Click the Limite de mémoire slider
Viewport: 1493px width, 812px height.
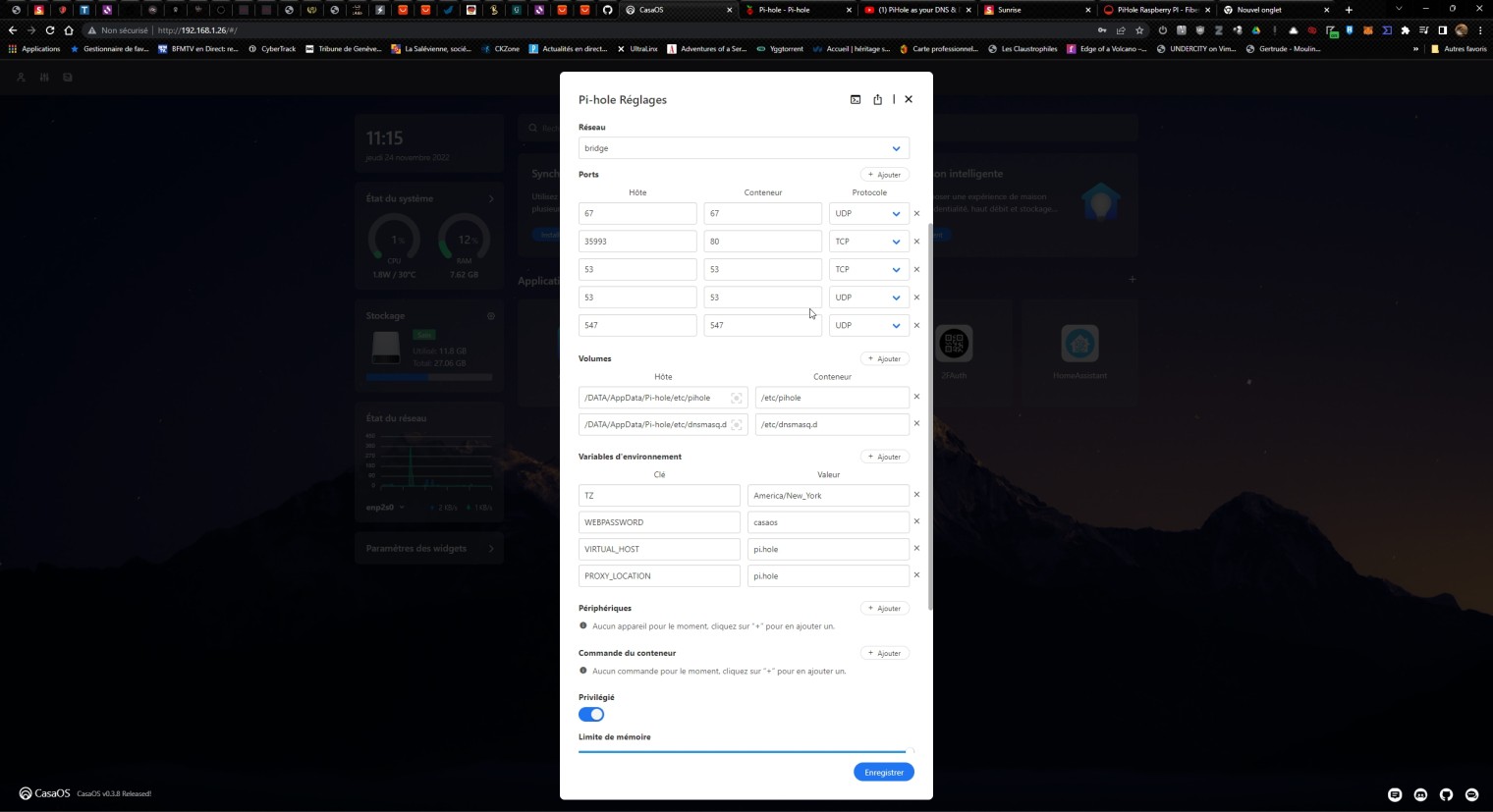coord(744,751)
